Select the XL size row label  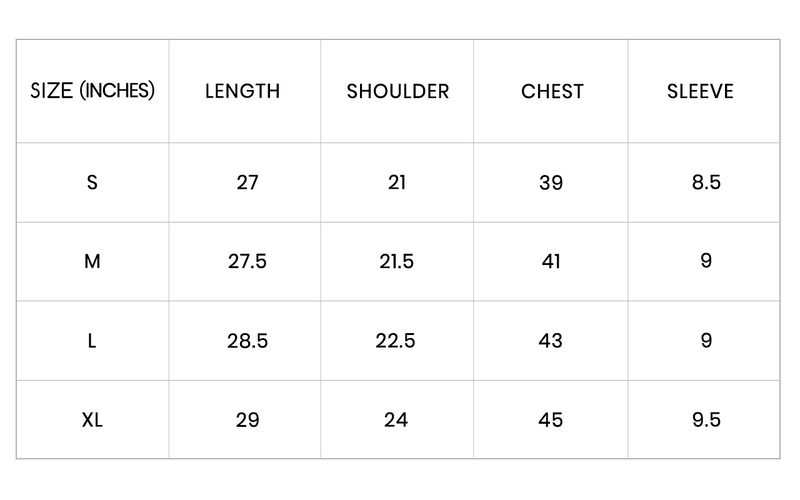pos(93,420)
